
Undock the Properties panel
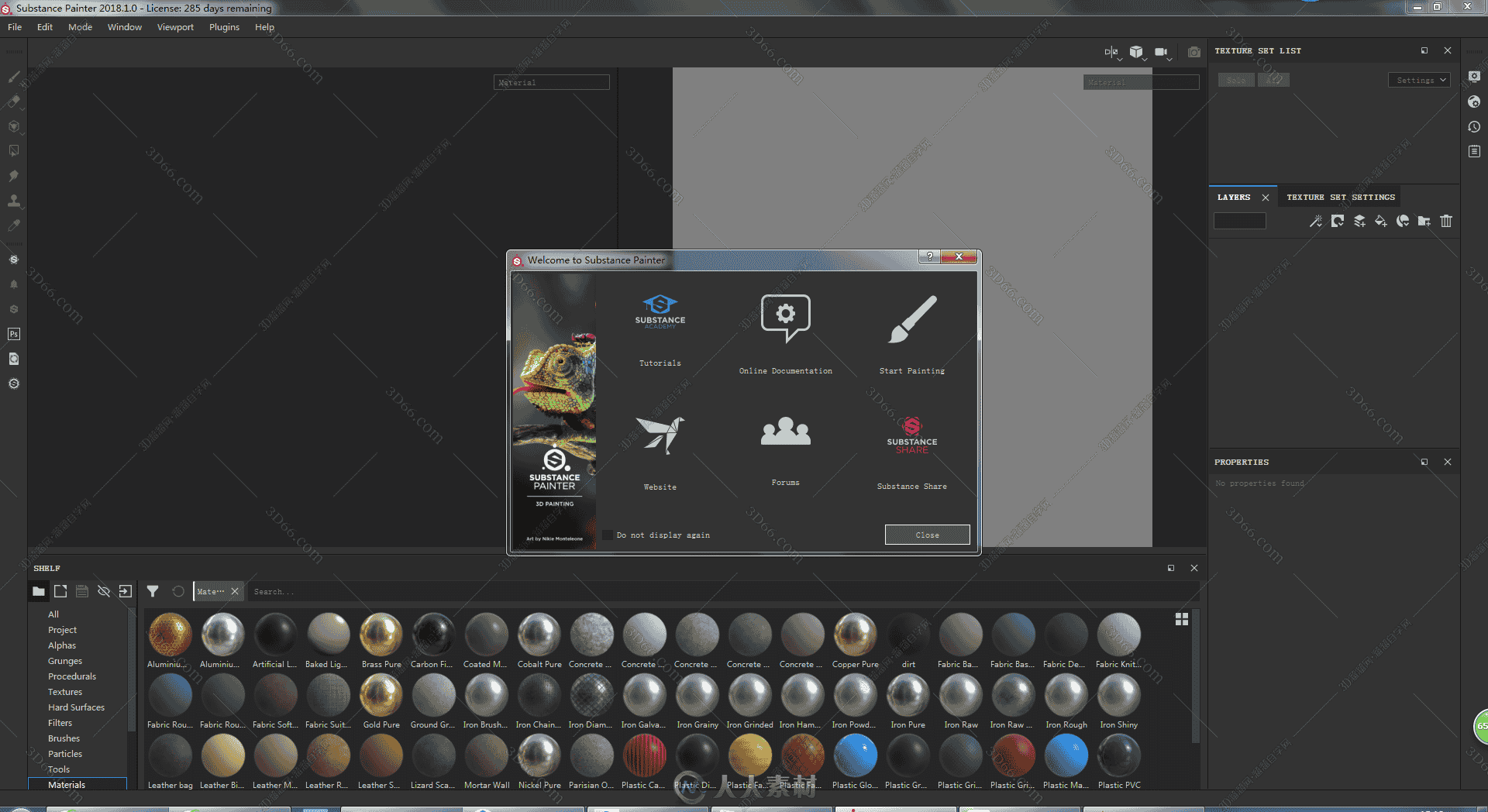[1424, 462]
